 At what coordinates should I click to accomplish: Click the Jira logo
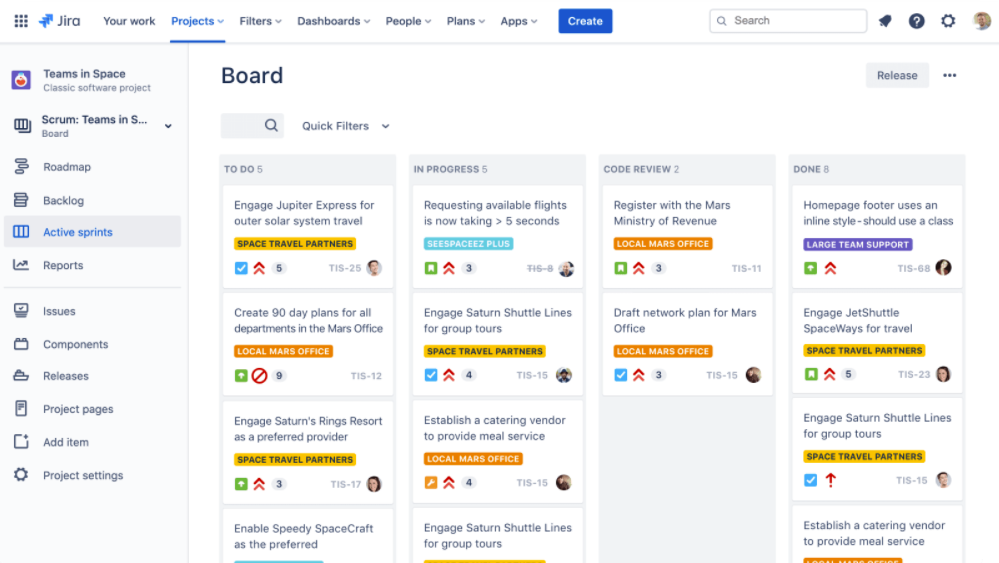[x=59, y=21]
